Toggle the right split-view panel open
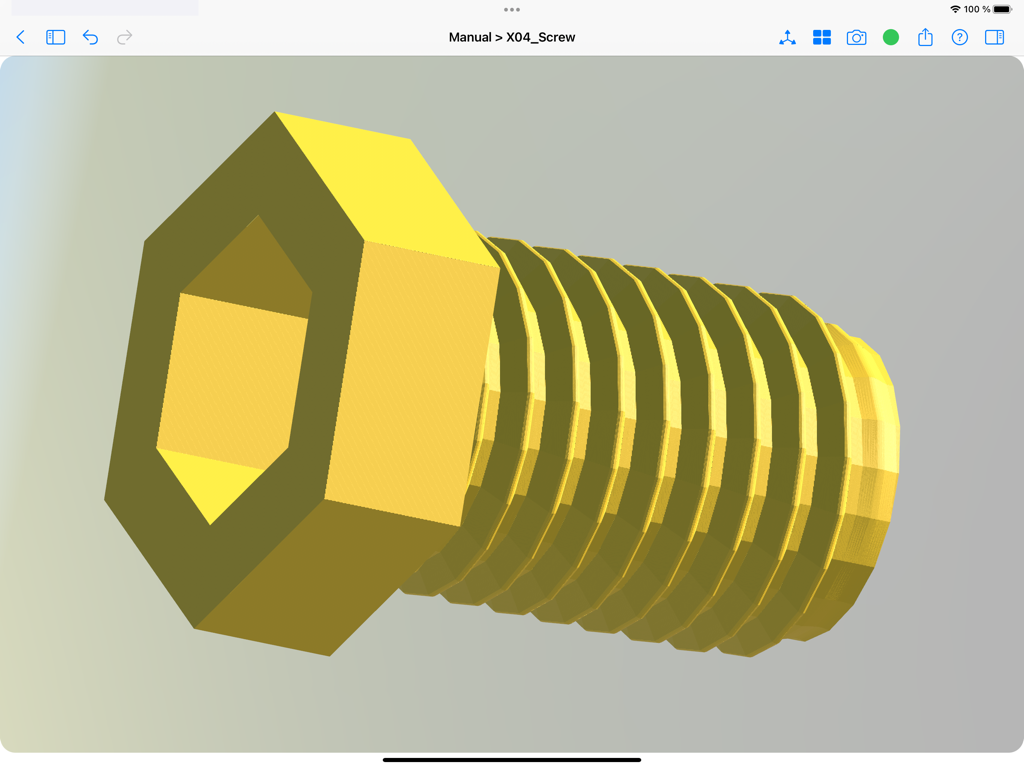Screen dimensions: 1024x768 (x=994, y=37)
